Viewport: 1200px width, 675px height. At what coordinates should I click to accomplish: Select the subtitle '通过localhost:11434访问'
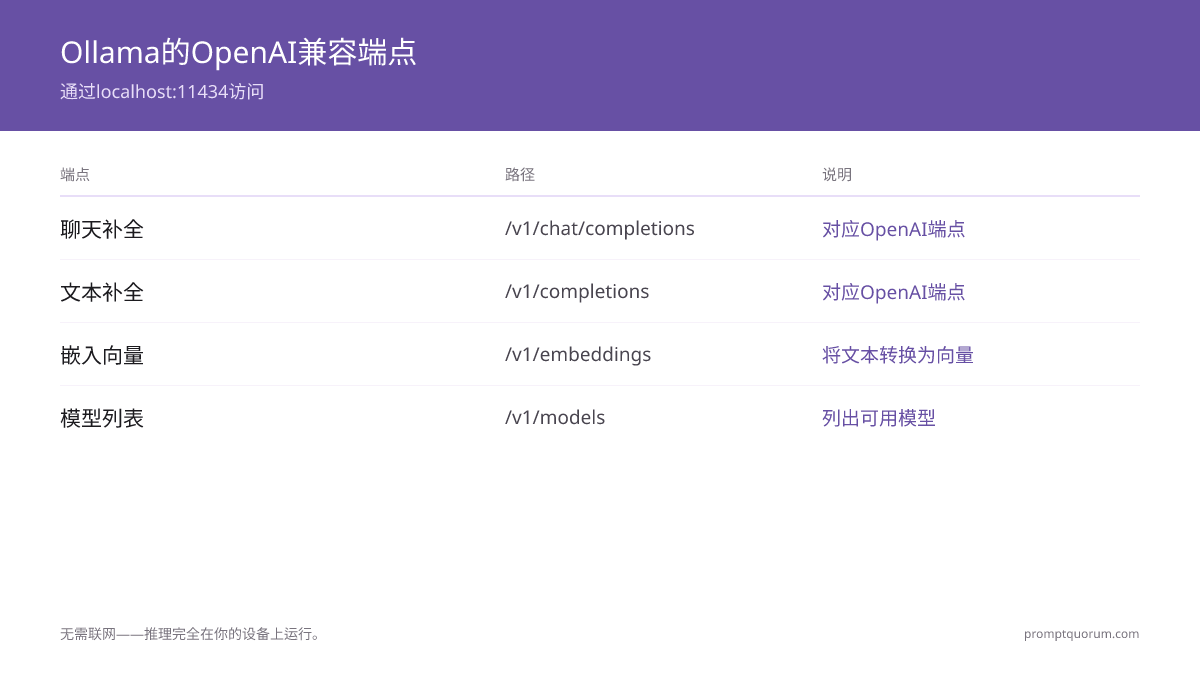[x=162, y=92]
